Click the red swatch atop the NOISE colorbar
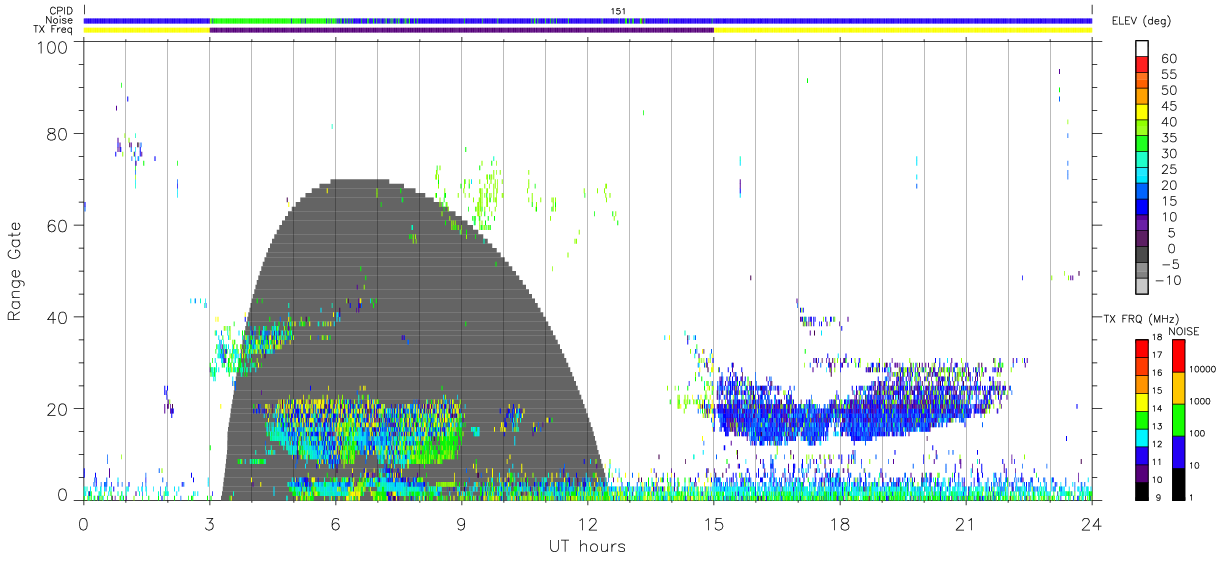1228x567 pixels. coord(1177,356)
